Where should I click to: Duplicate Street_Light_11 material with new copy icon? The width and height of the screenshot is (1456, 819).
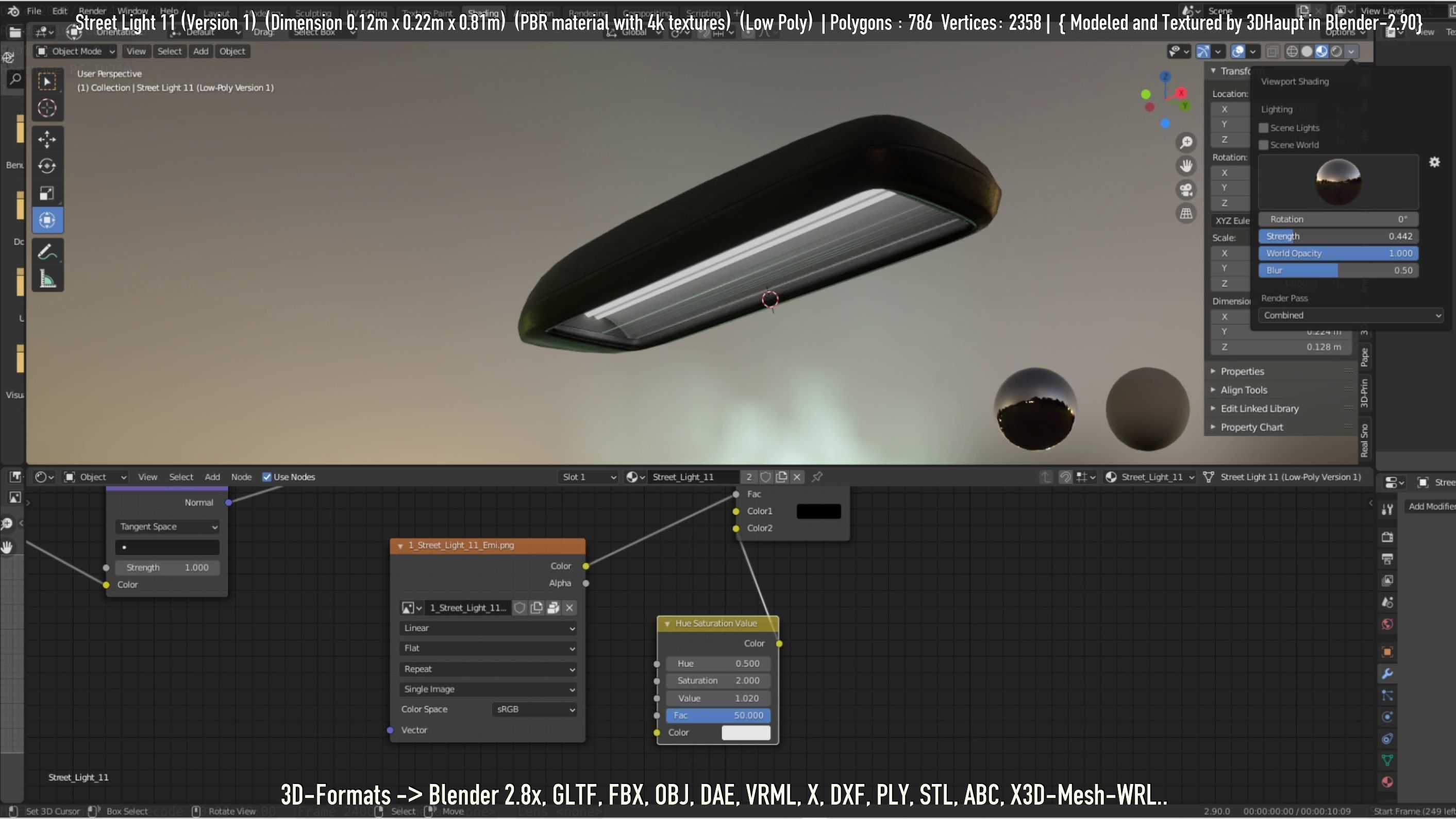coord(781,477)
